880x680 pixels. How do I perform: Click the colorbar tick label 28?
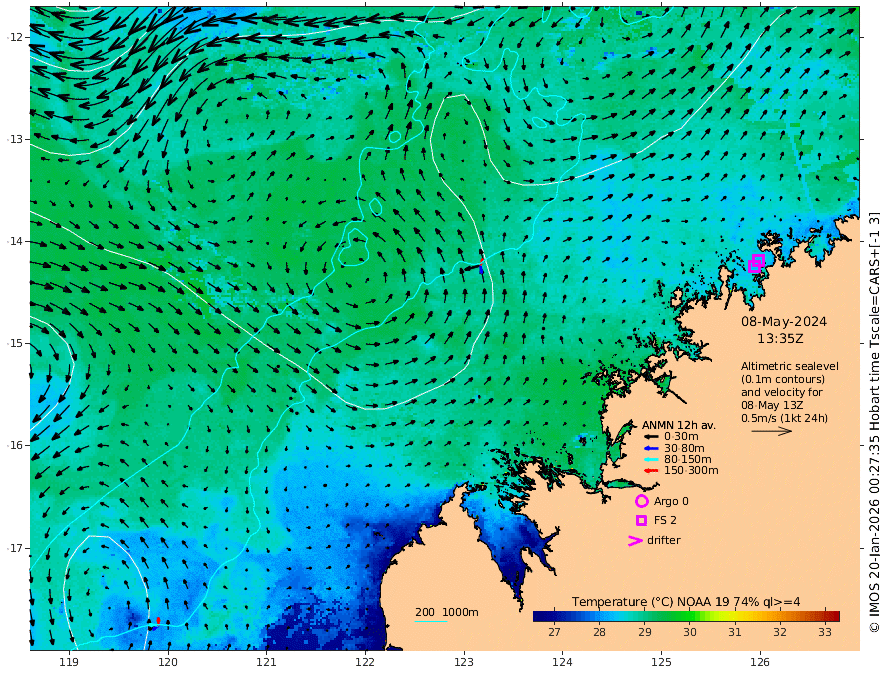point(599,632)
